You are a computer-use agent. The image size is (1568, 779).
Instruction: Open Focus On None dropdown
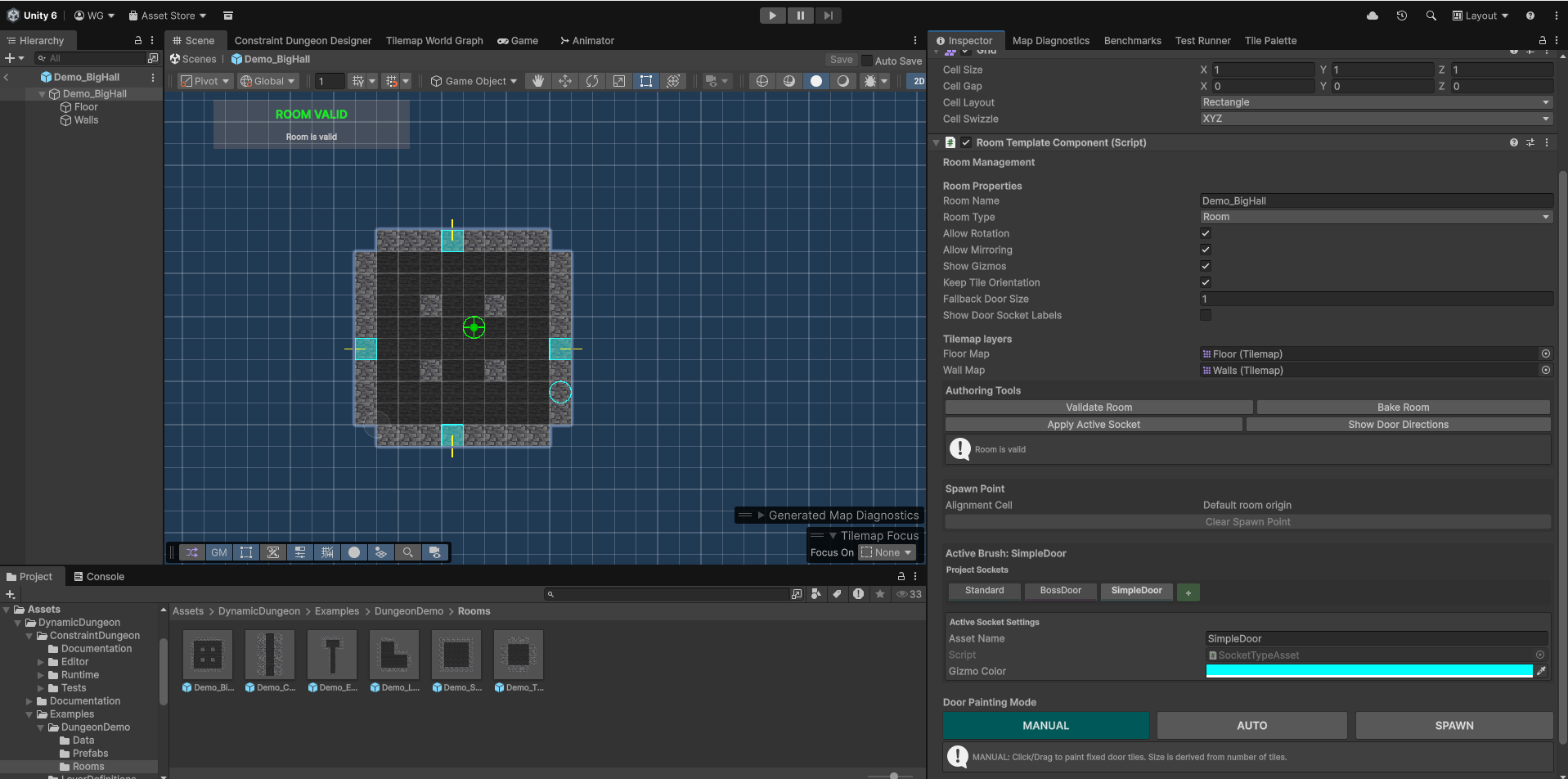[x=887, y=552]
